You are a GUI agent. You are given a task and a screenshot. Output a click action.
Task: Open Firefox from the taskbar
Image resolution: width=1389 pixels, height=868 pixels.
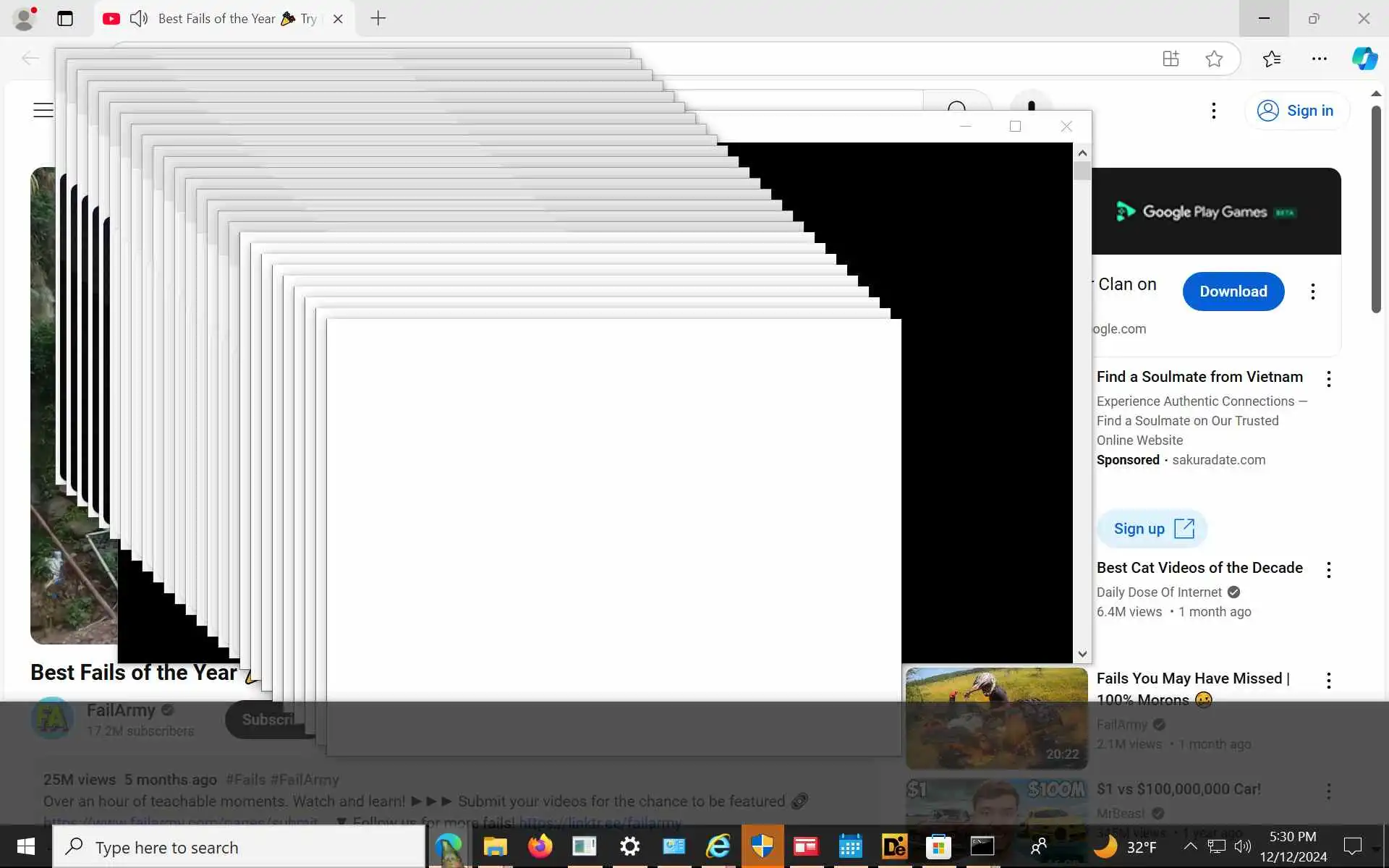click(540, 846)
